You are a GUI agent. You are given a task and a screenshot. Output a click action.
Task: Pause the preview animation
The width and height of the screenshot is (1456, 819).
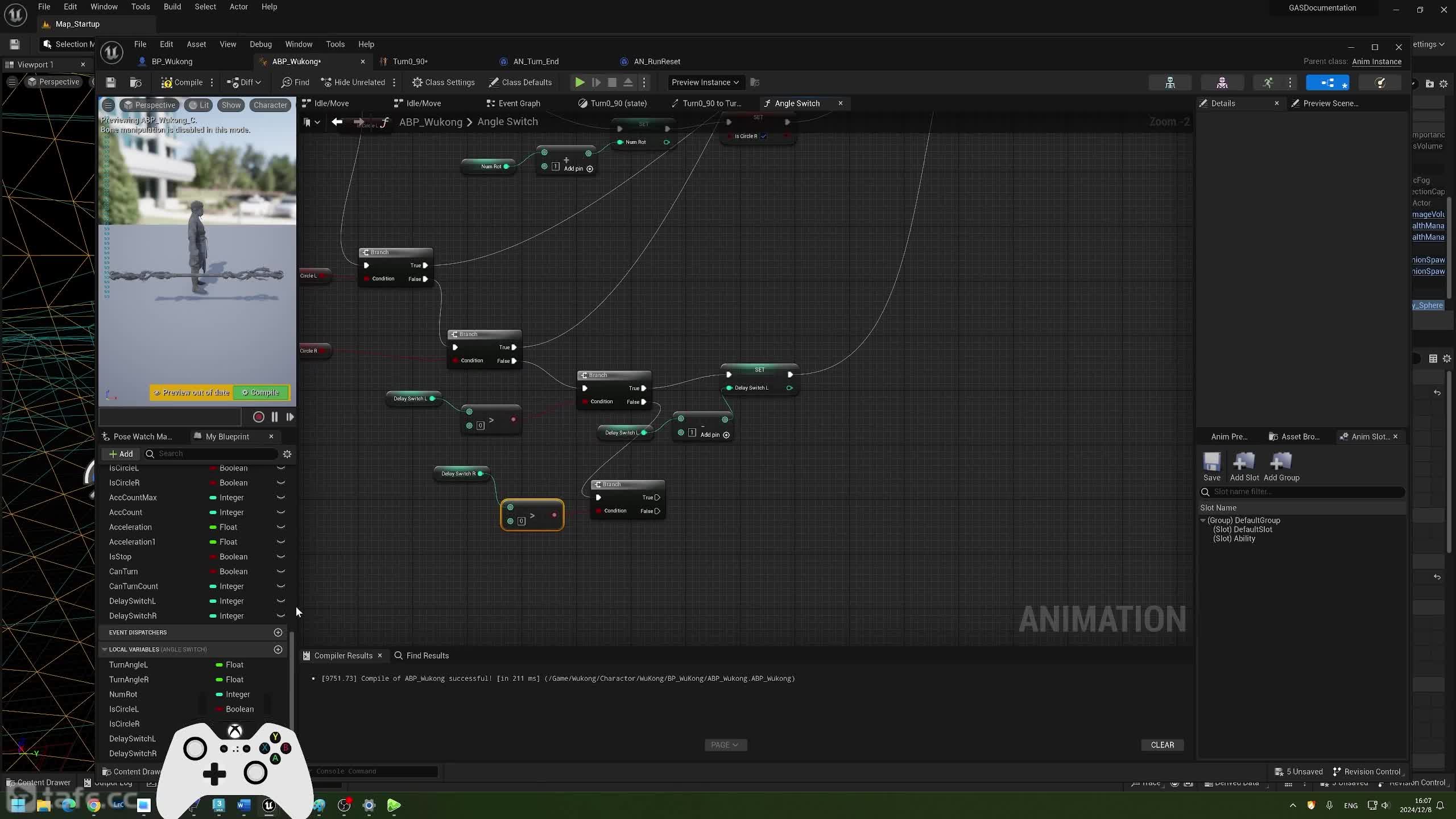tap(274, 417)
